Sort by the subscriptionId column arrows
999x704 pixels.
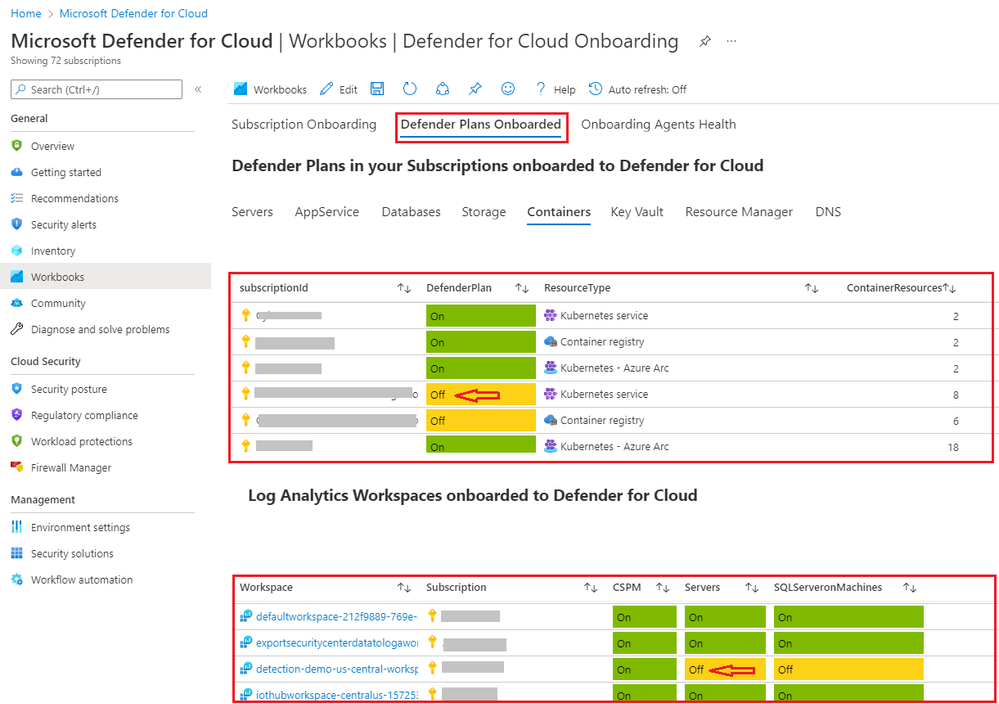click(x=404, y=288)
